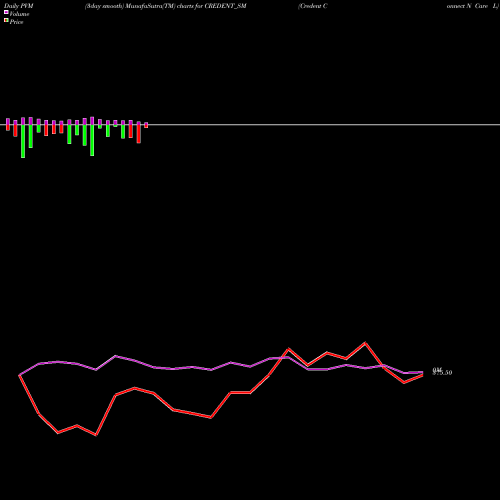Click the magenta Volume legend swatch

6,12
